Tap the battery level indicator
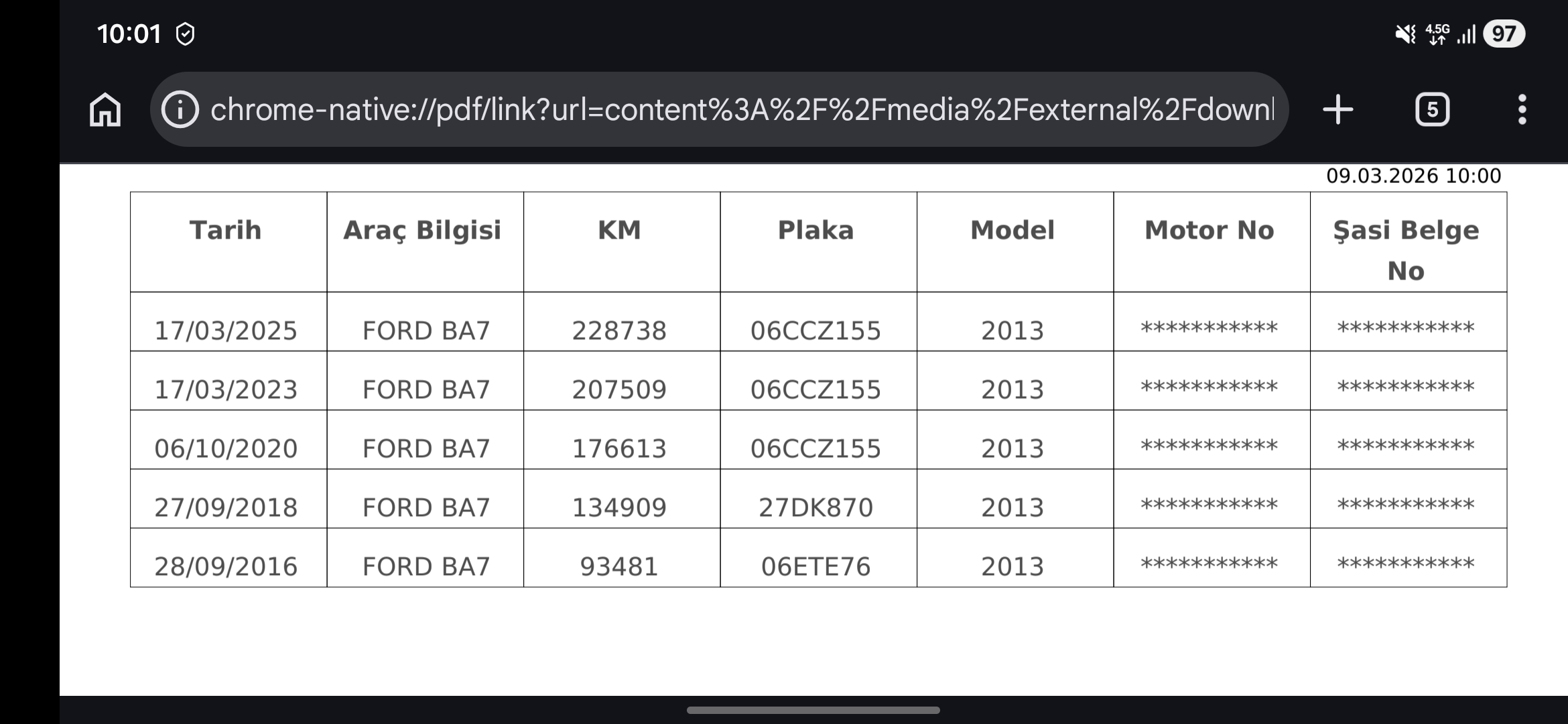This screenshot has width=1568, height=724. pos(1504,34)
